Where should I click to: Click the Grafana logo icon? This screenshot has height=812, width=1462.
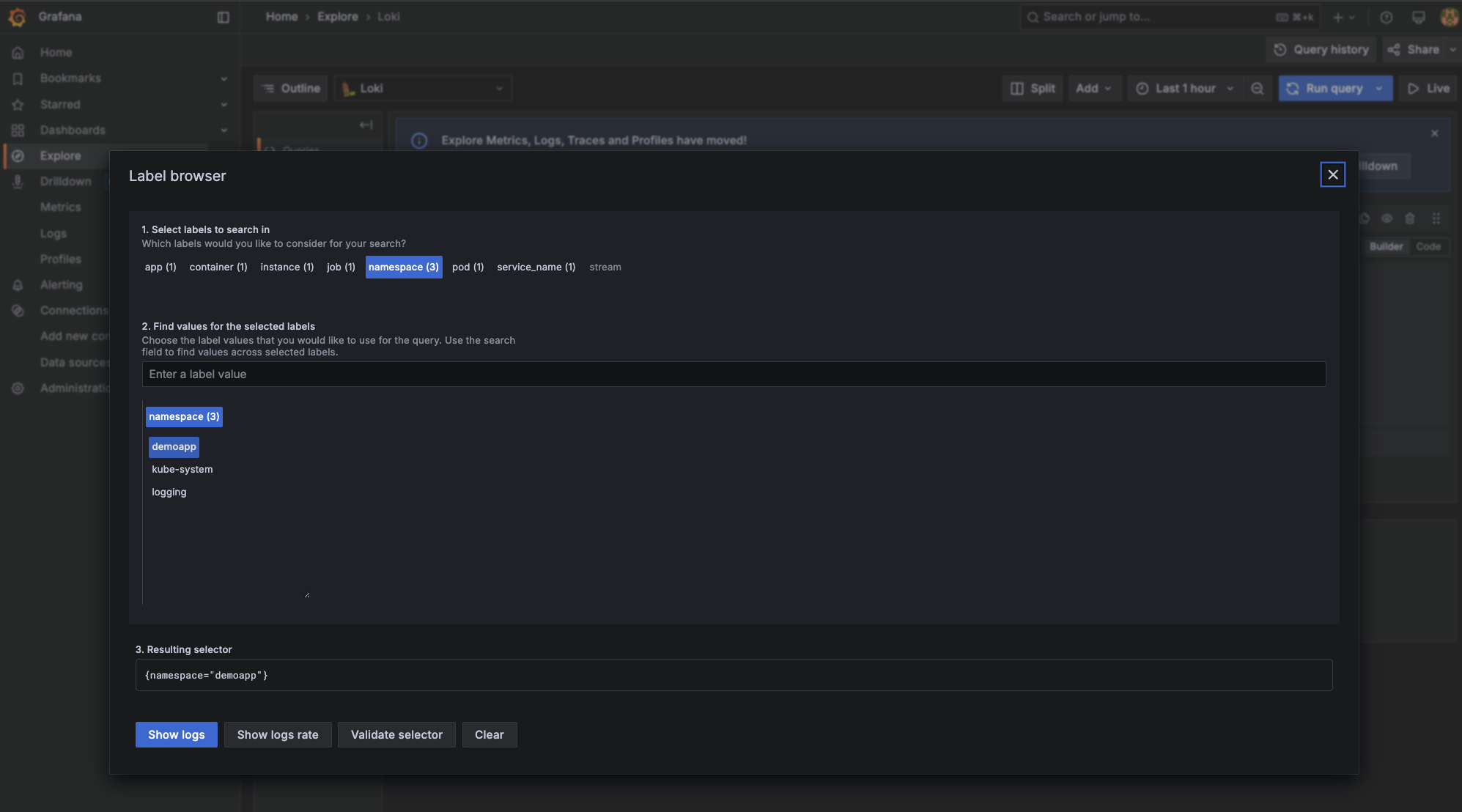point(17,17)
